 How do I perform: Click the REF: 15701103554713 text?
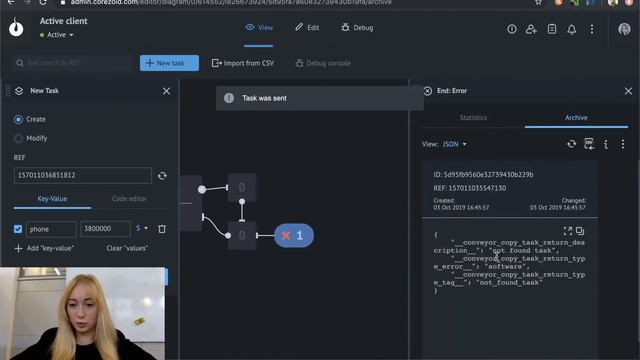coord(470,188)
